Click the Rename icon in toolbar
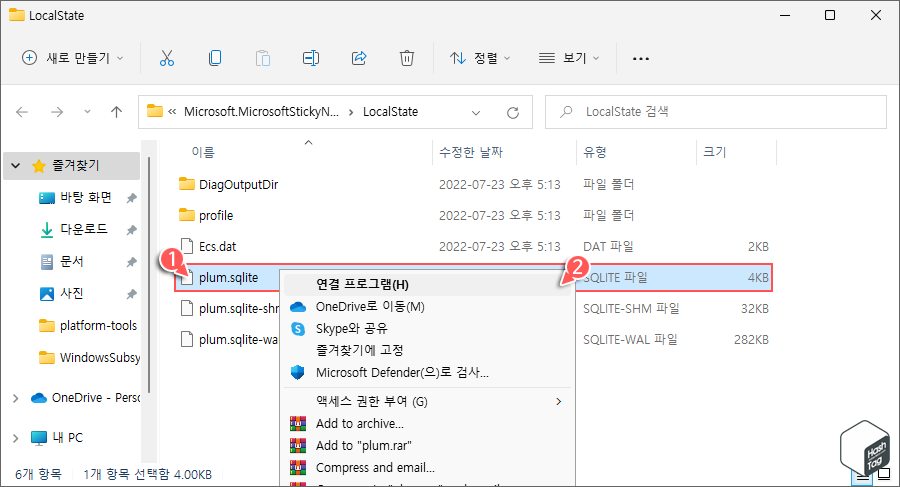 [x=311, y=58]
